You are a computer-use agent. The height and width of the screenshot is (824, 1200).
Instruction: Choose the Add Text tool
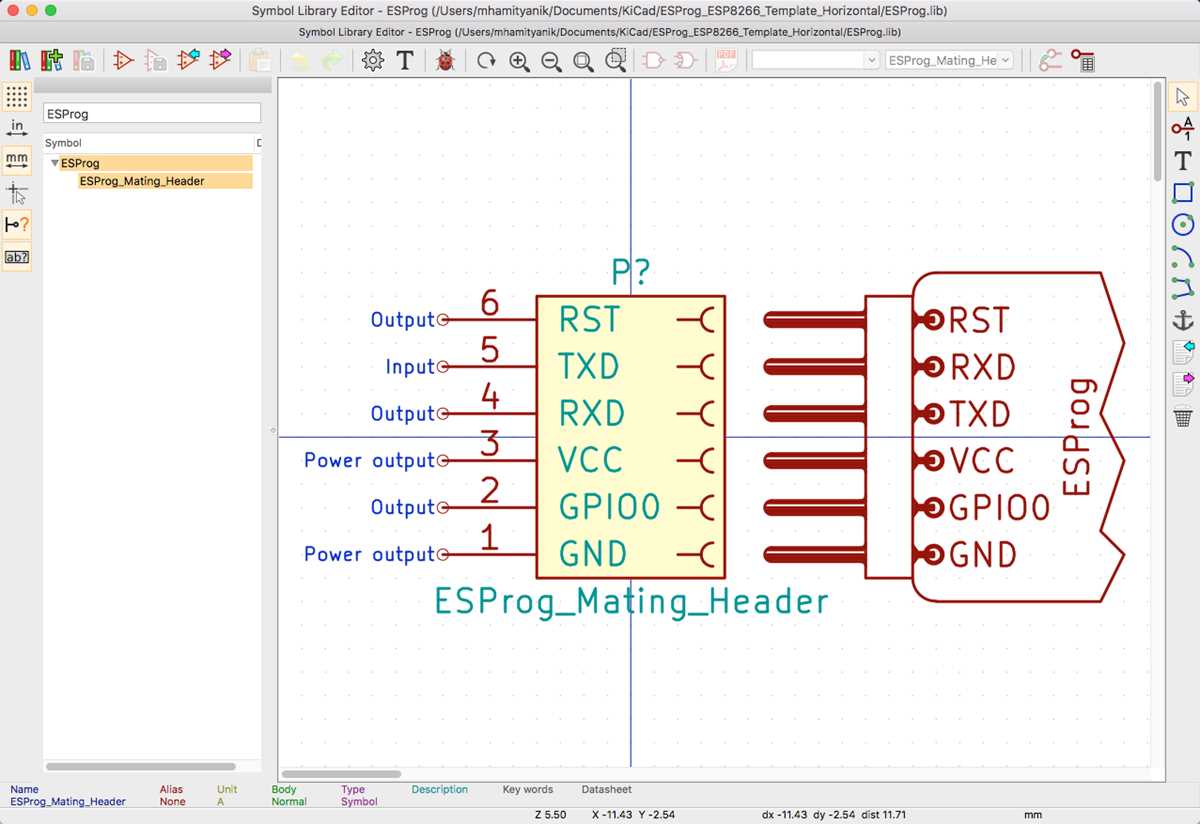click(x=1183, y=160)
